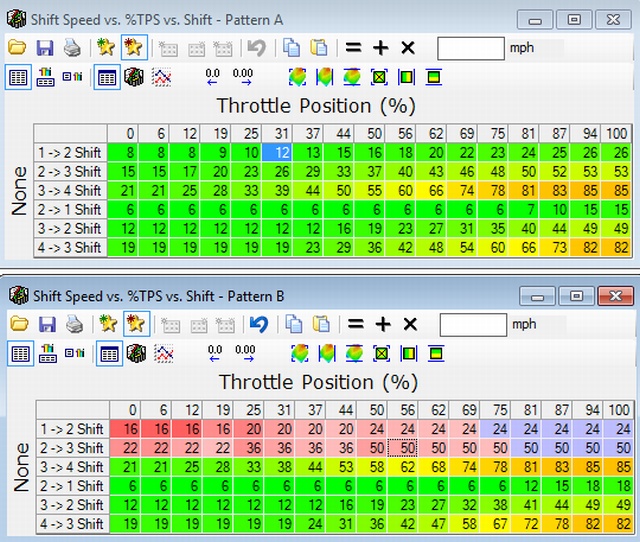The image size is (640, 542).
Task: Print the Pattern A shift table
Action: [72, 47]
